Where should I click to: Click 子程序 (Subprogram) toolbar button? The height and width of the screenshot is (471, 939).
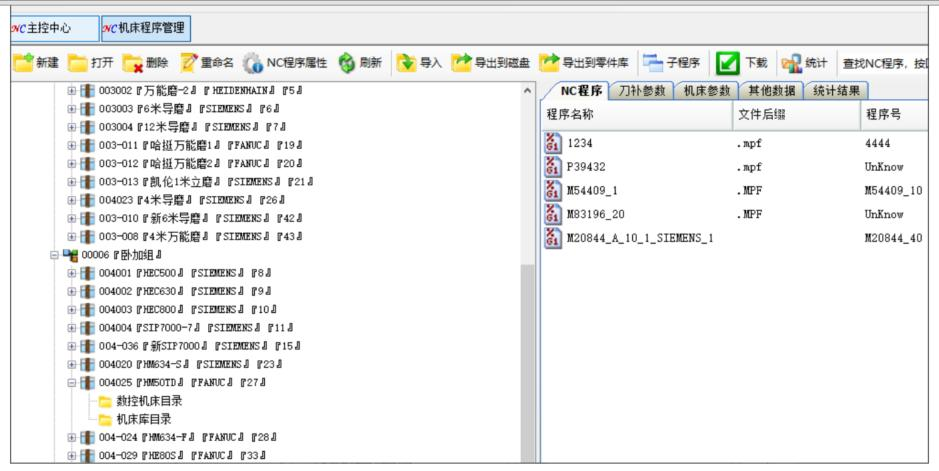pyautogui.click(x=653, y=63)
